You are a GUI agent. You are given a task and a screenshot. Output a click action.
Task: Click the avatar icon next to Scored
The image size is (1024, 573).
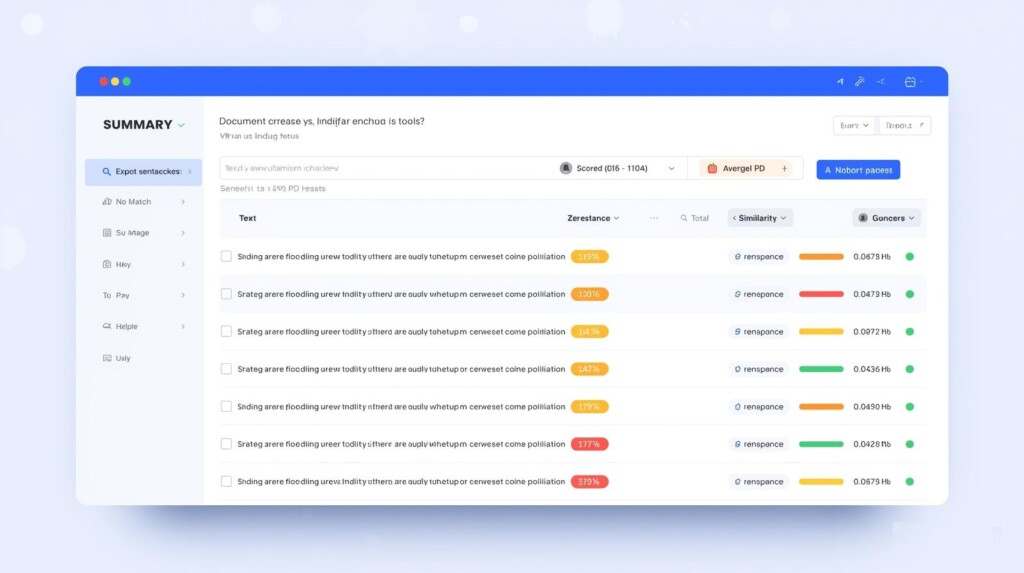566,168
